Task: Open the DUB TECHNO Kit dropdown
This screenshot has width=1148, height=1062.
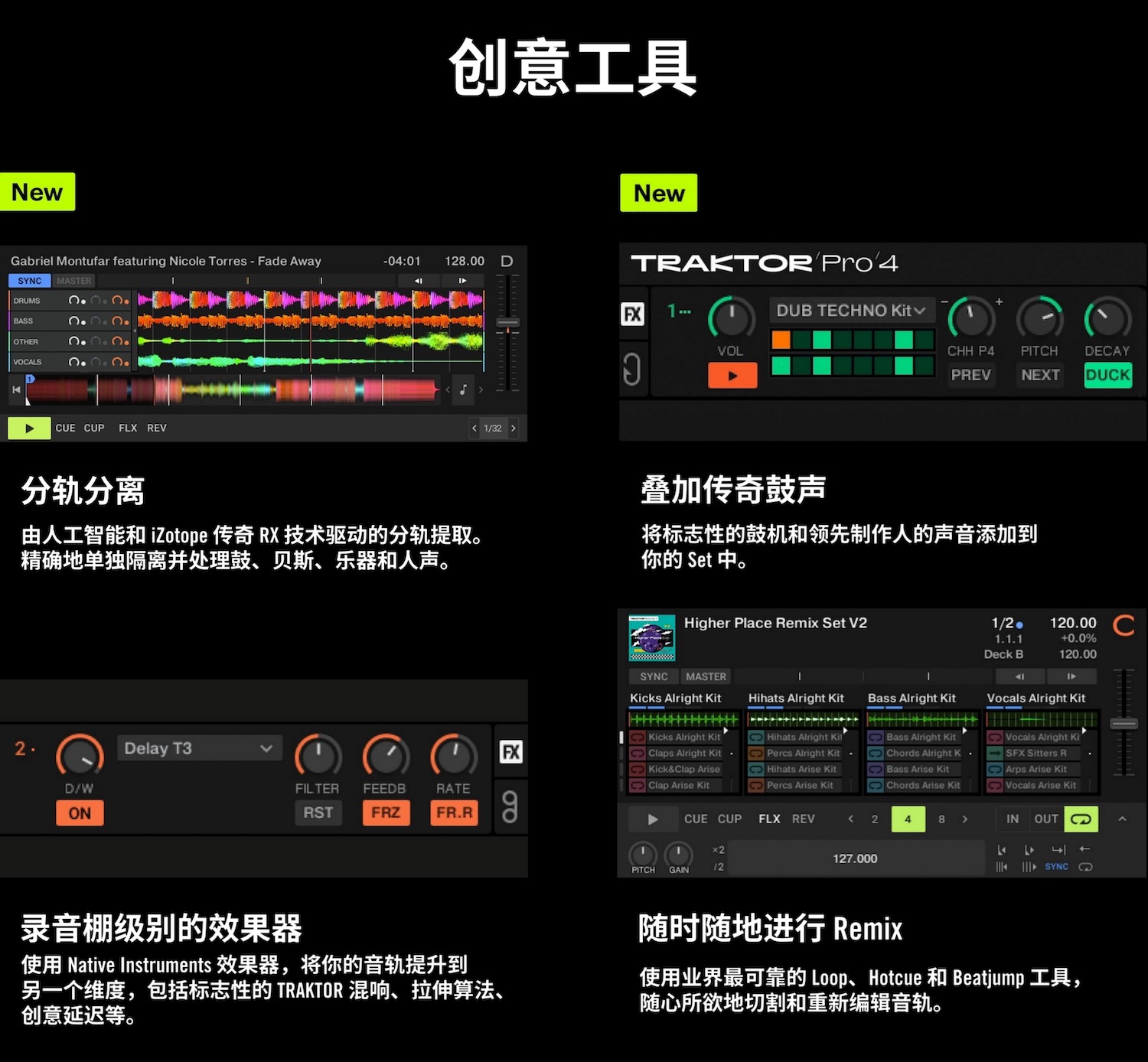Action: [850, 311]
